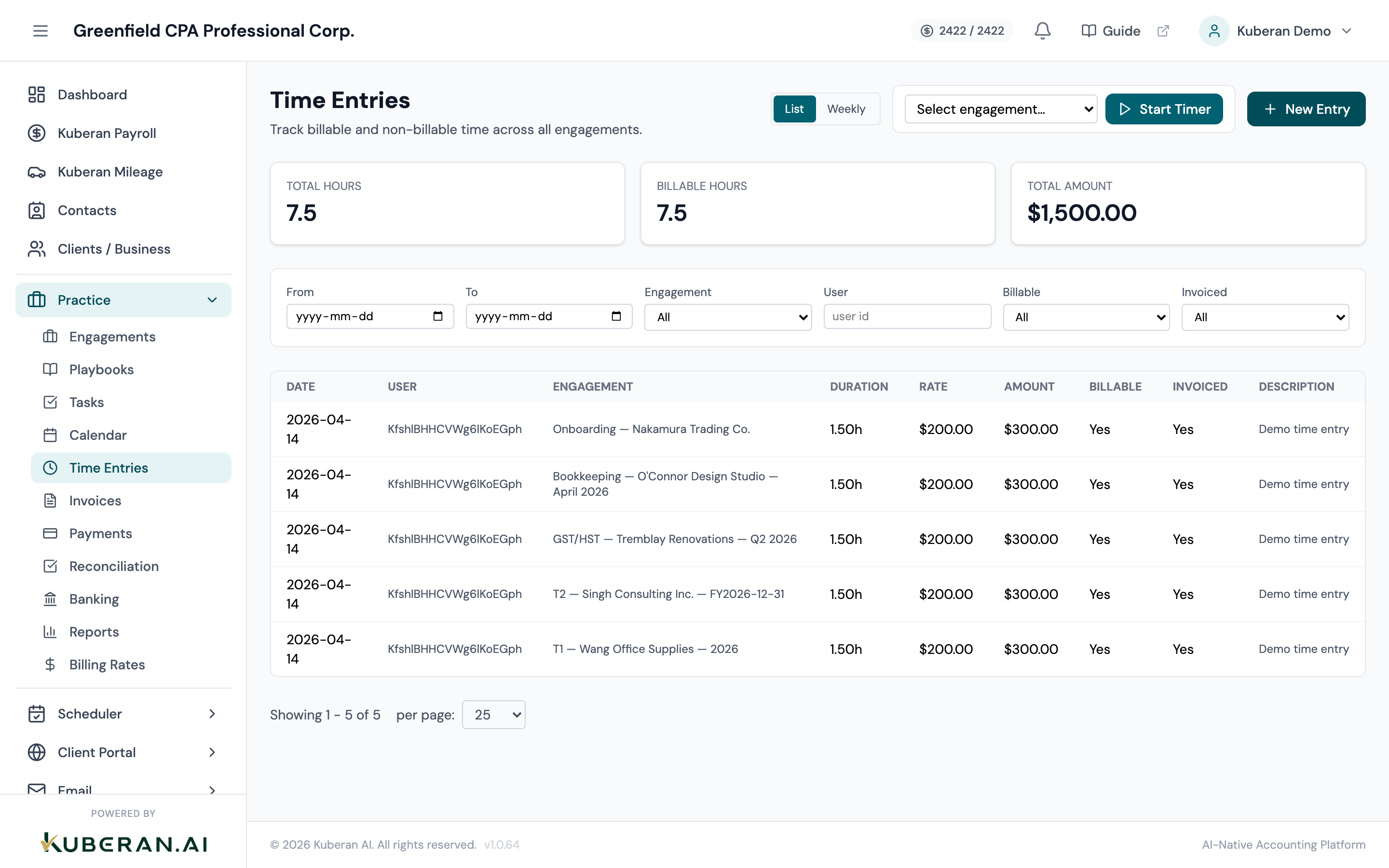Click the Kuberan Mileage car icon
The image size is (1389, 868).
tap(37, 172)
